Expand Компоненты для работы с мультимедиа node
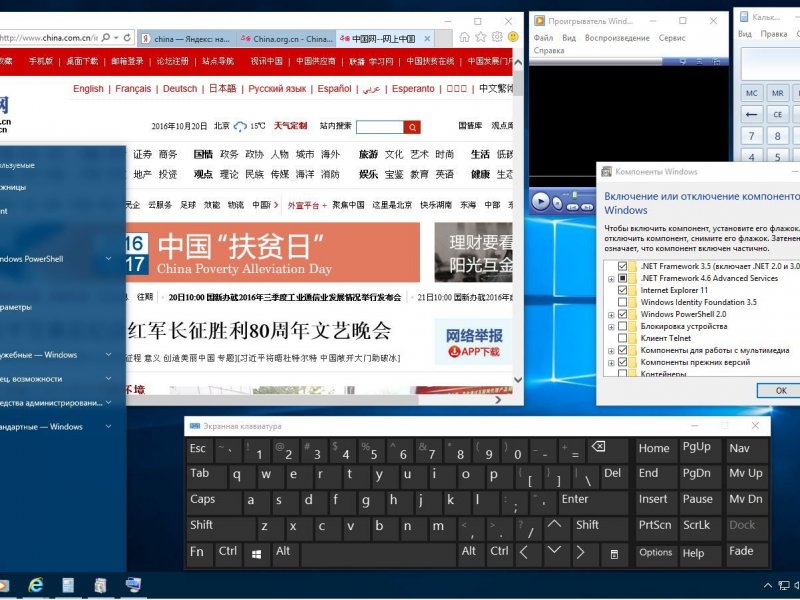 click(611, 351)
